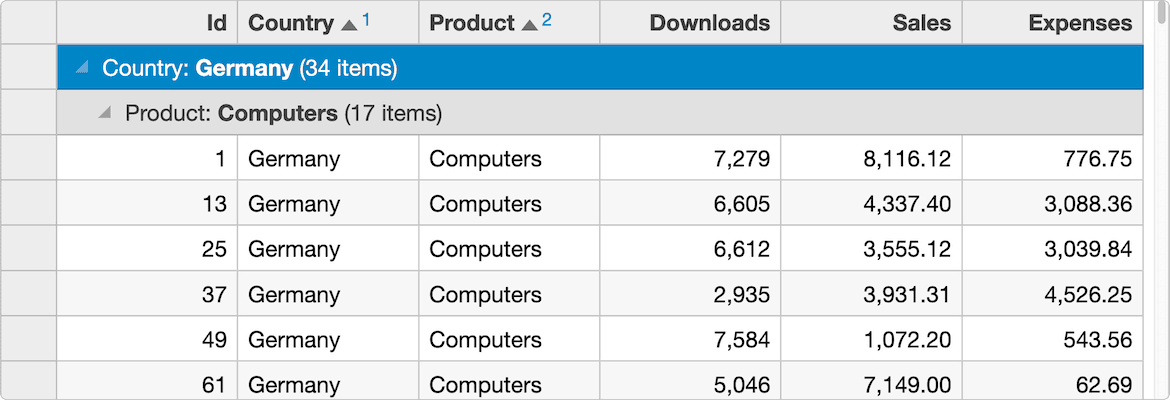The image size is (1170, 400).
Task: Collapse the Country: Germany group
Action: tap(82, 68)
